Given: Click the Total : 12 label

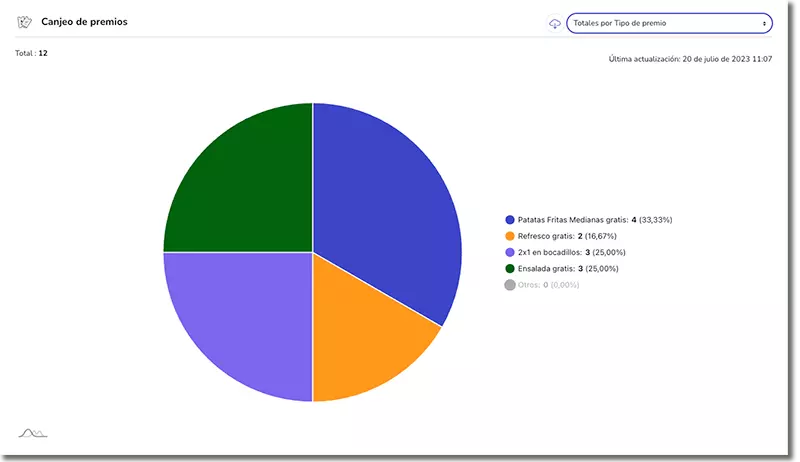Looking at the screenshot, I should pos(31,53).
